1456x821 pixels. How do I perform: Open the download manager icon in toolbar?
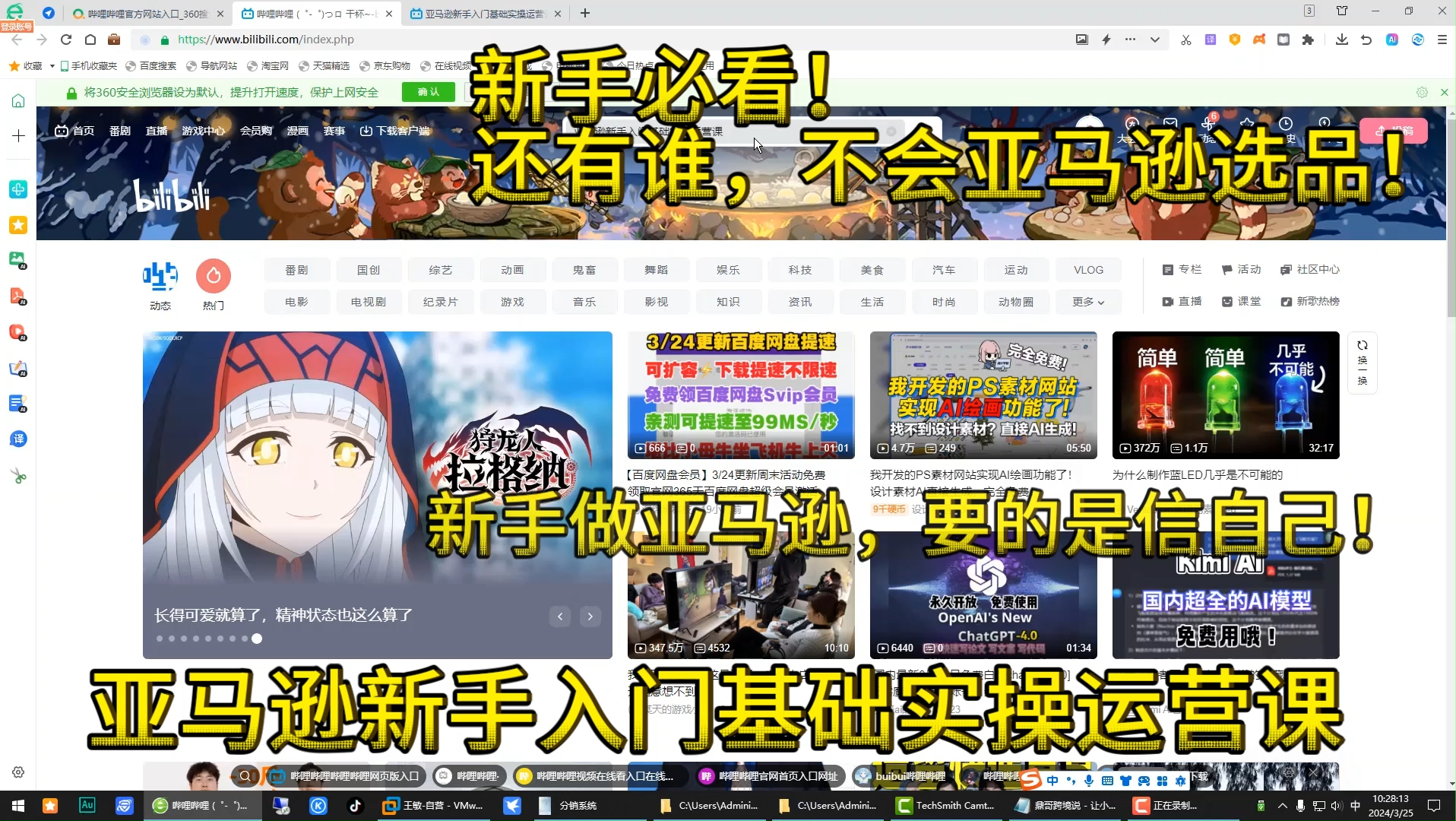pos(1341,39)
